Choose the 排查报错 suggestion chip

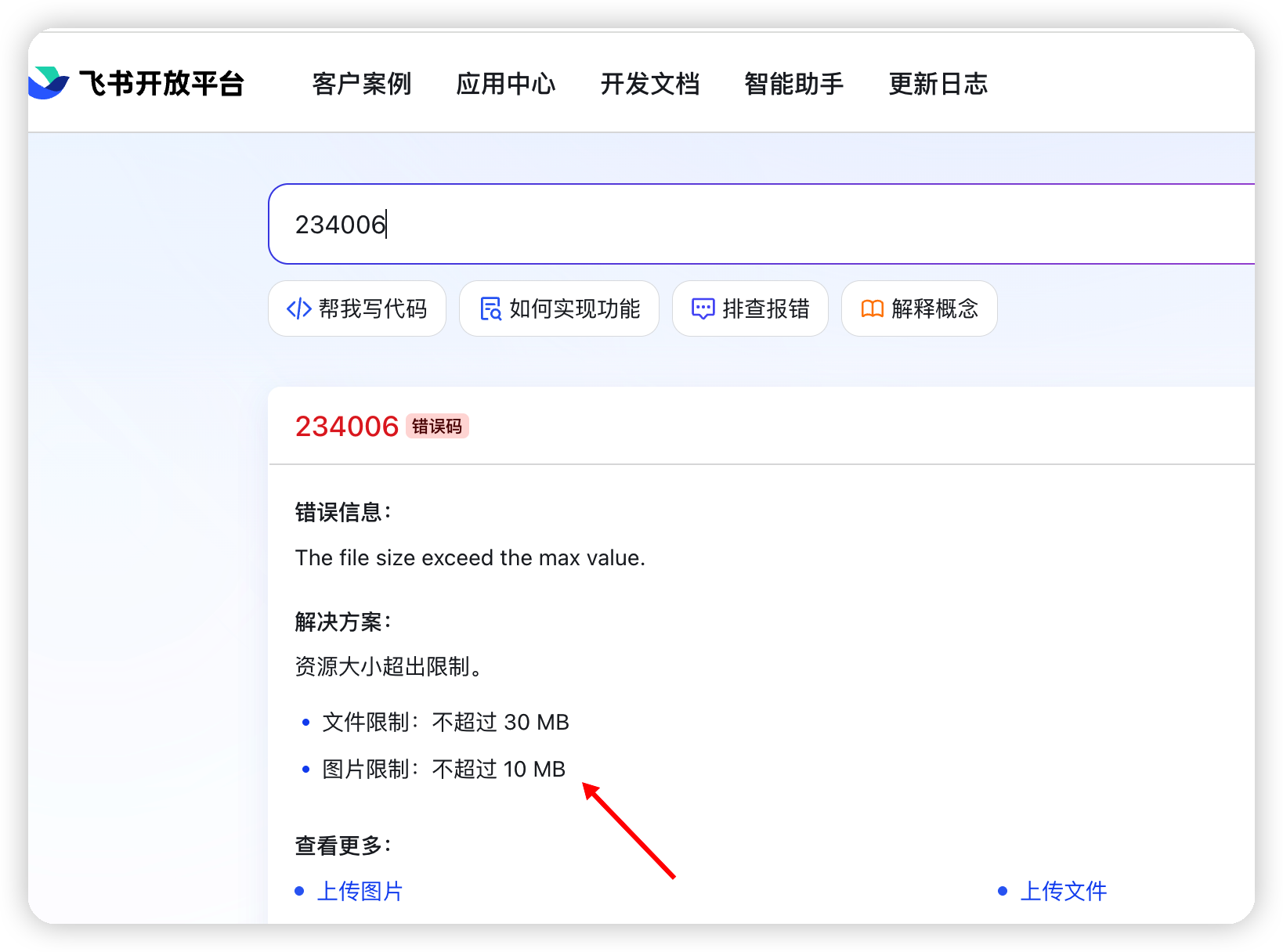tap(750, 308)
